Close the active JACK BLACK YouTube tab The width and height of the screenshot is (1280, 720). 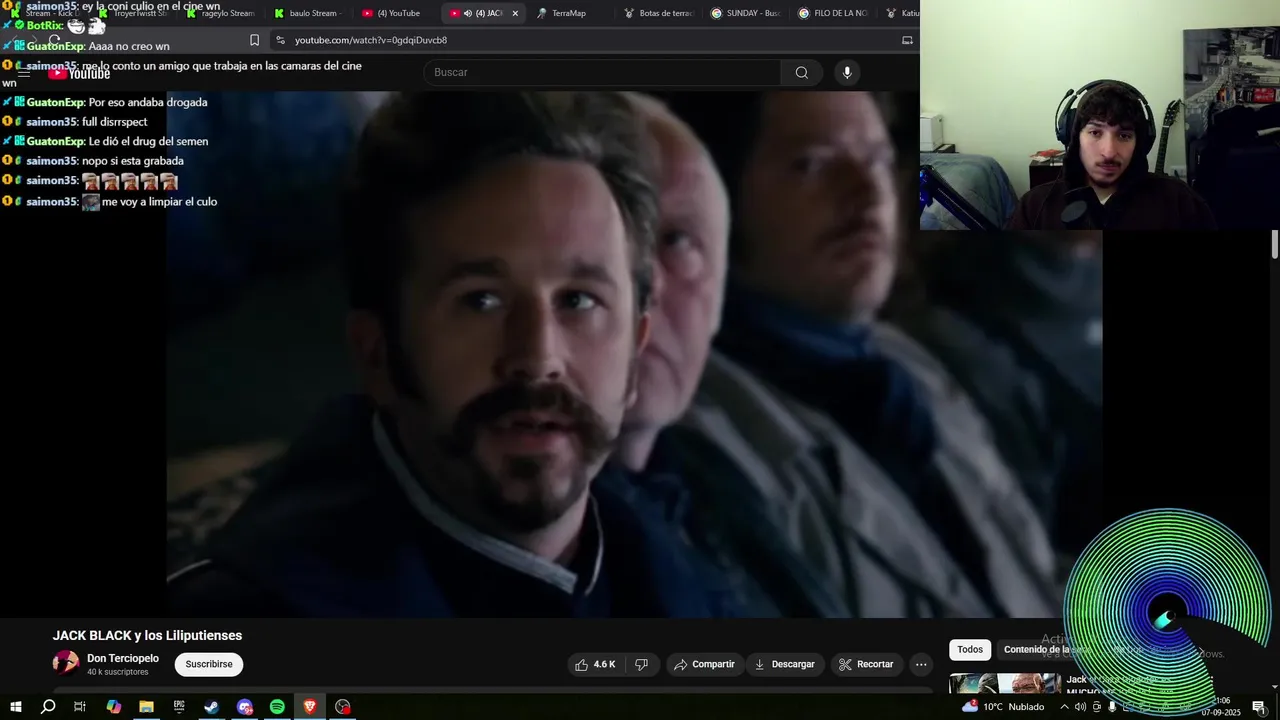(515, 13)
